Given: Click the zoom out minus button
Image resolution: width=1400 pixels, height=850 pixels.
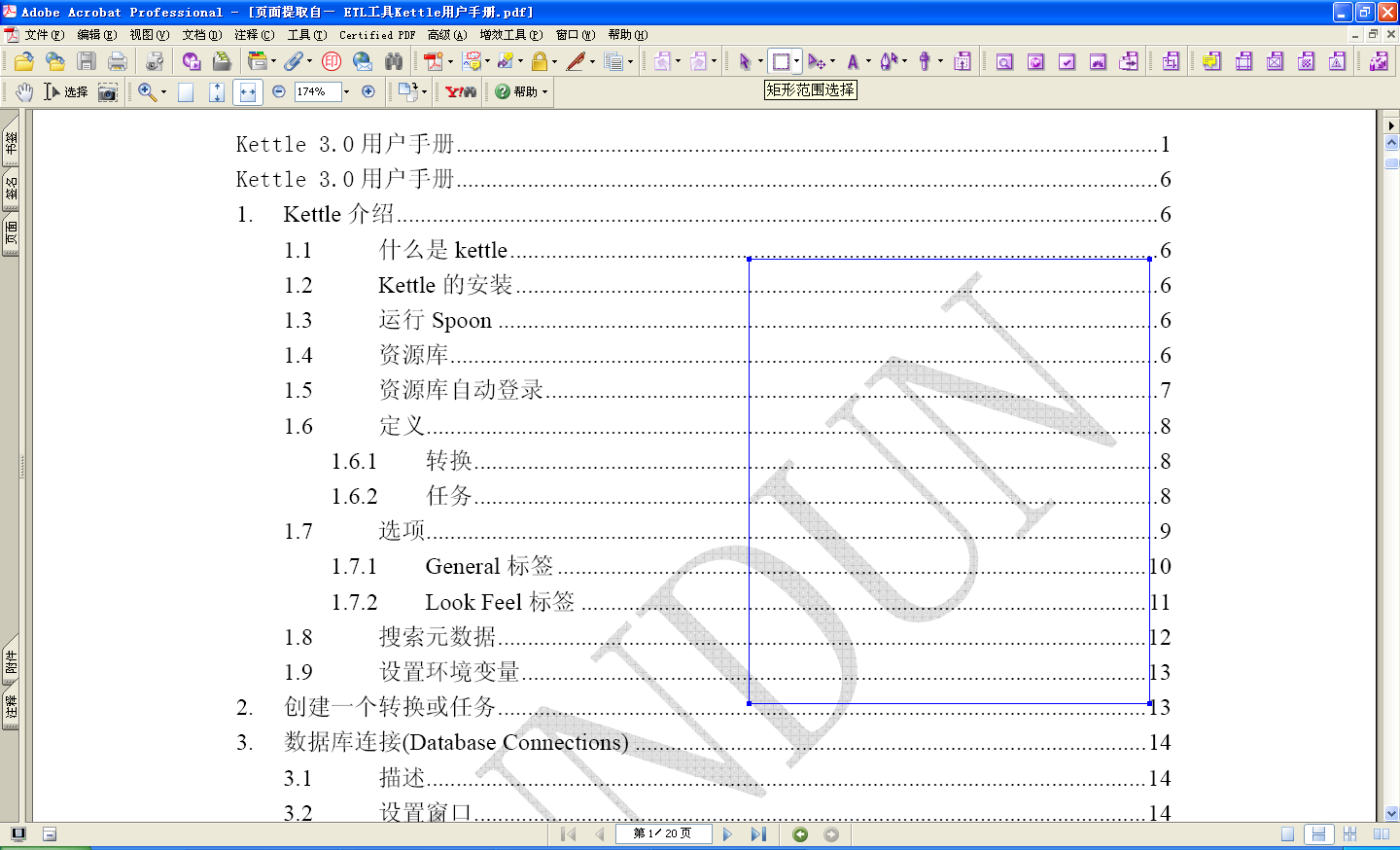Looking at the screenshot, I should click(279, 91).
